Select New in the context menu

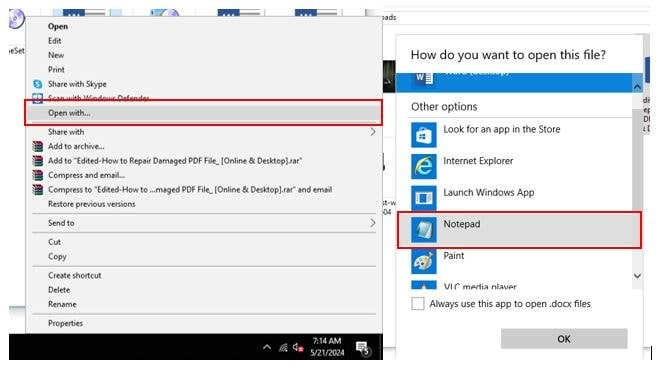56,55
